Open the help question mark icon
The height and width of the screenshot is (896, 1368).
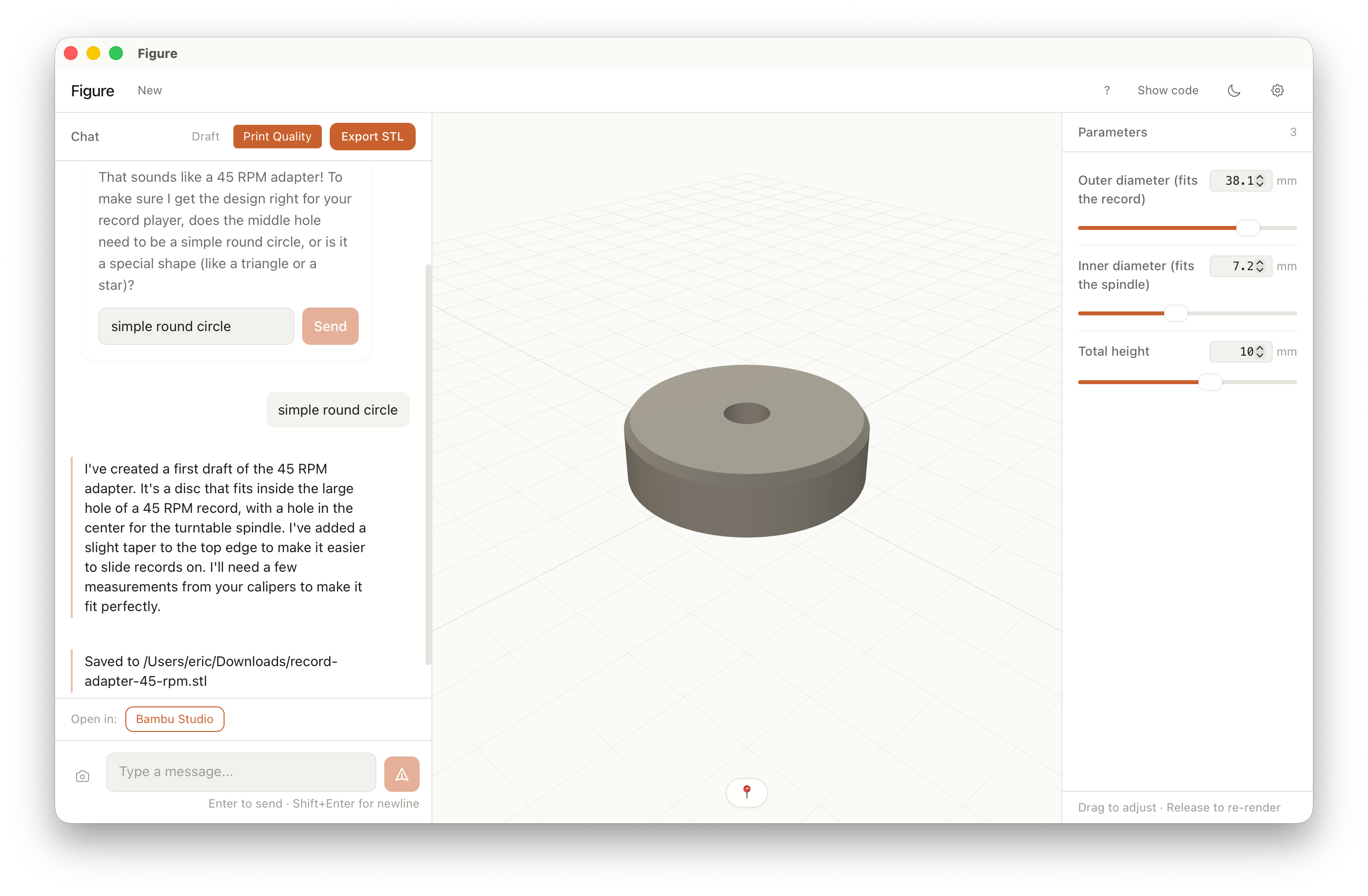[1107, 90]
